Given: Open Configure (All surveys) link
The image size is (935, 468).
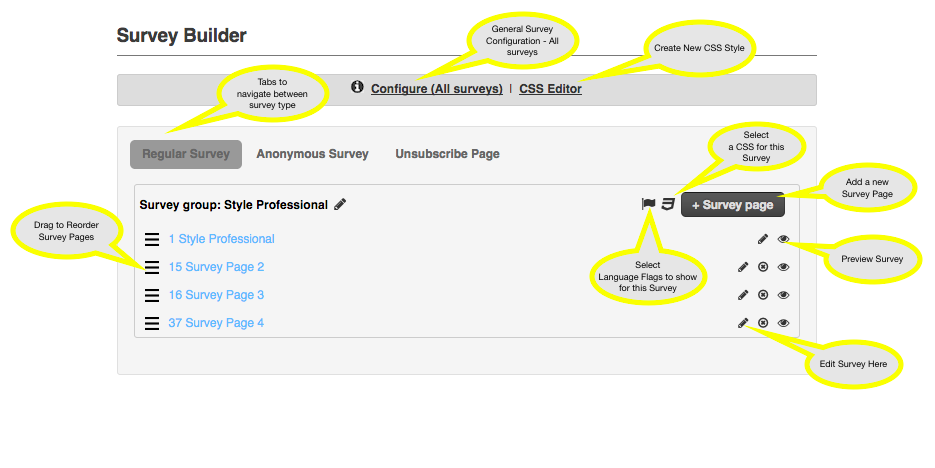Looking at the screenshot, I should (x=436, y=89).
